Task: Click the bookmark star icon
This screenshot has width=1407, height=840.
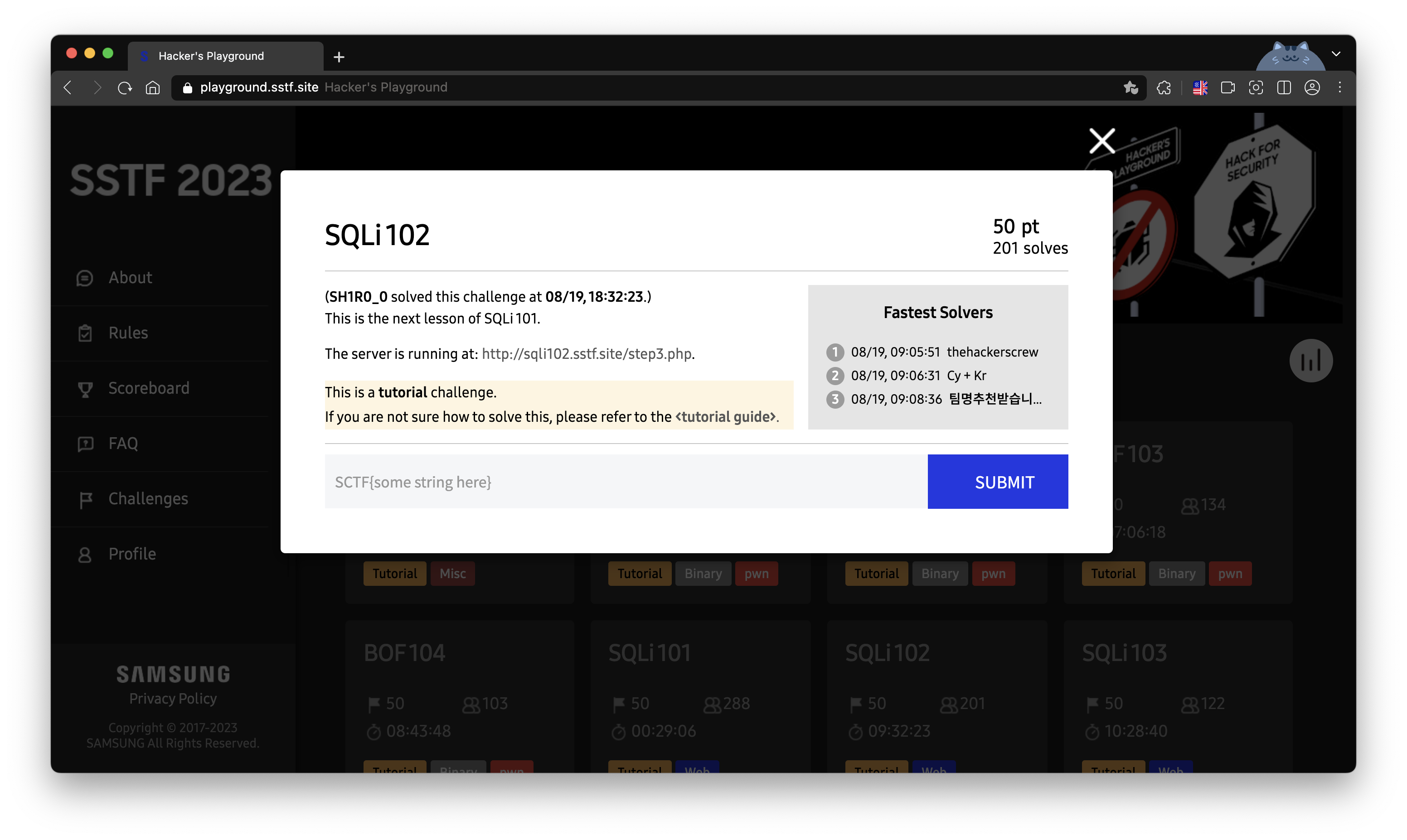Action: (x=1130, y=88)
